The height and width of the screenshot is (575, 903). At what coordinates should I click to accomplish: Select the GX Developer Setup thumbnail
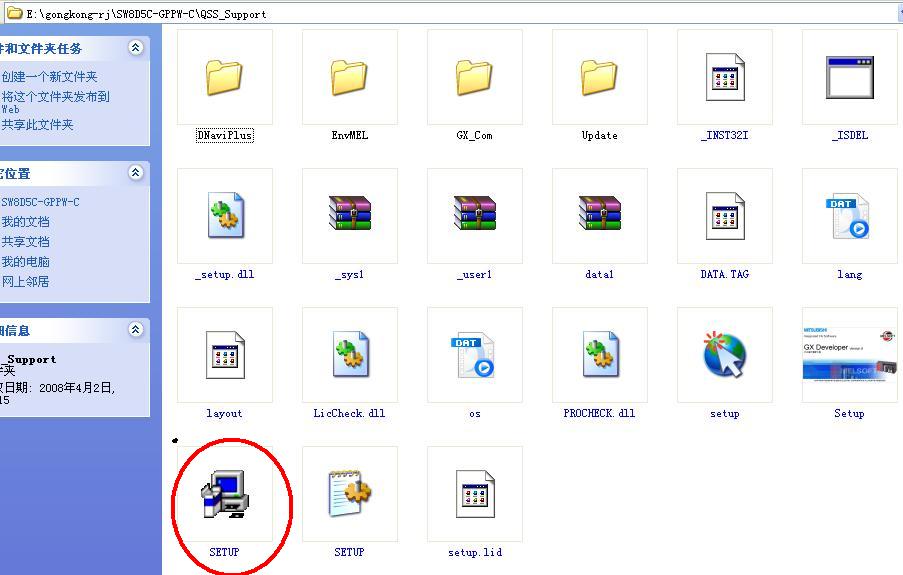(x=849, y=355)
